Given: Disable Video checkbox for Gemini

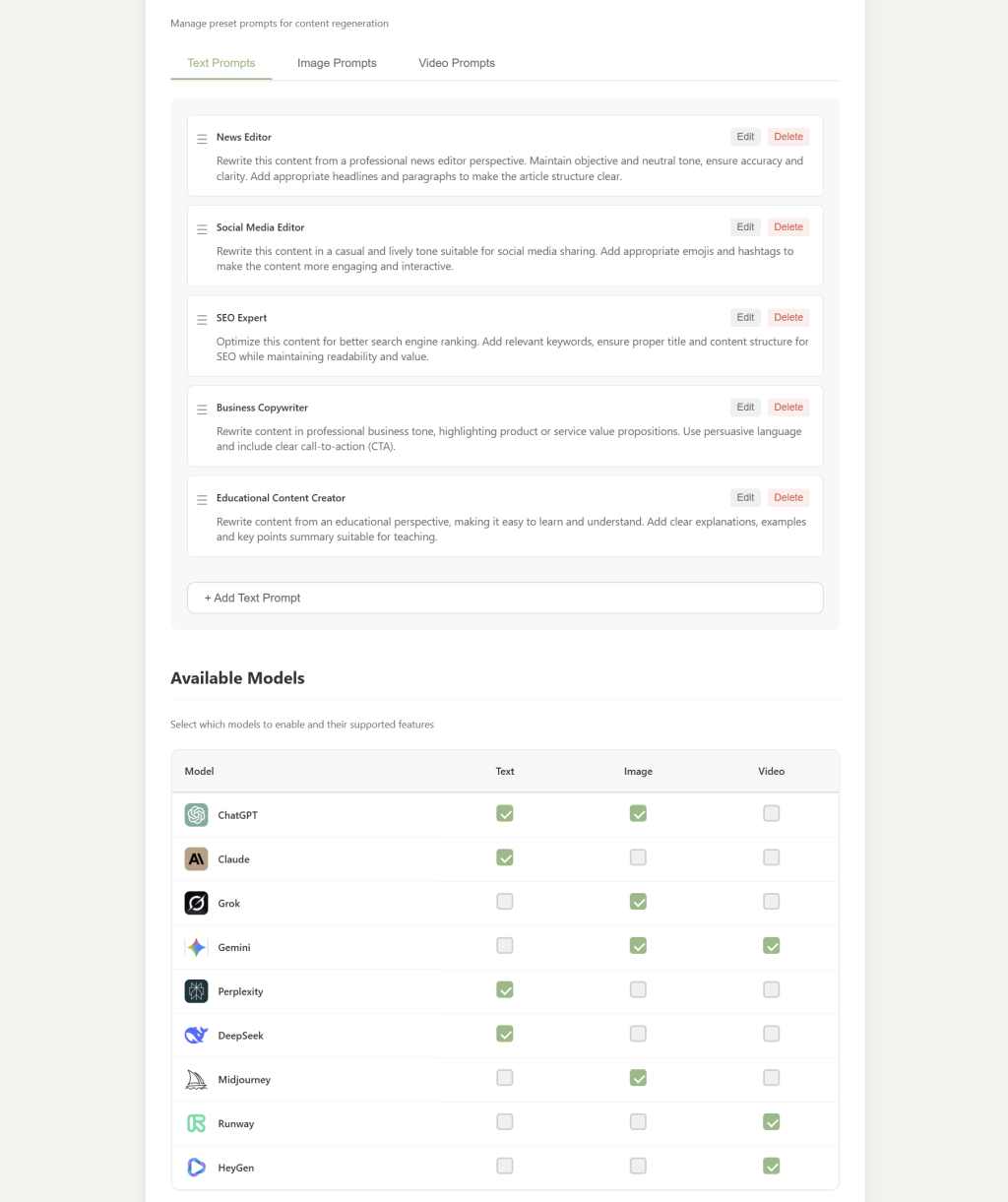Looking at the screenshot, I should (771, 946).
